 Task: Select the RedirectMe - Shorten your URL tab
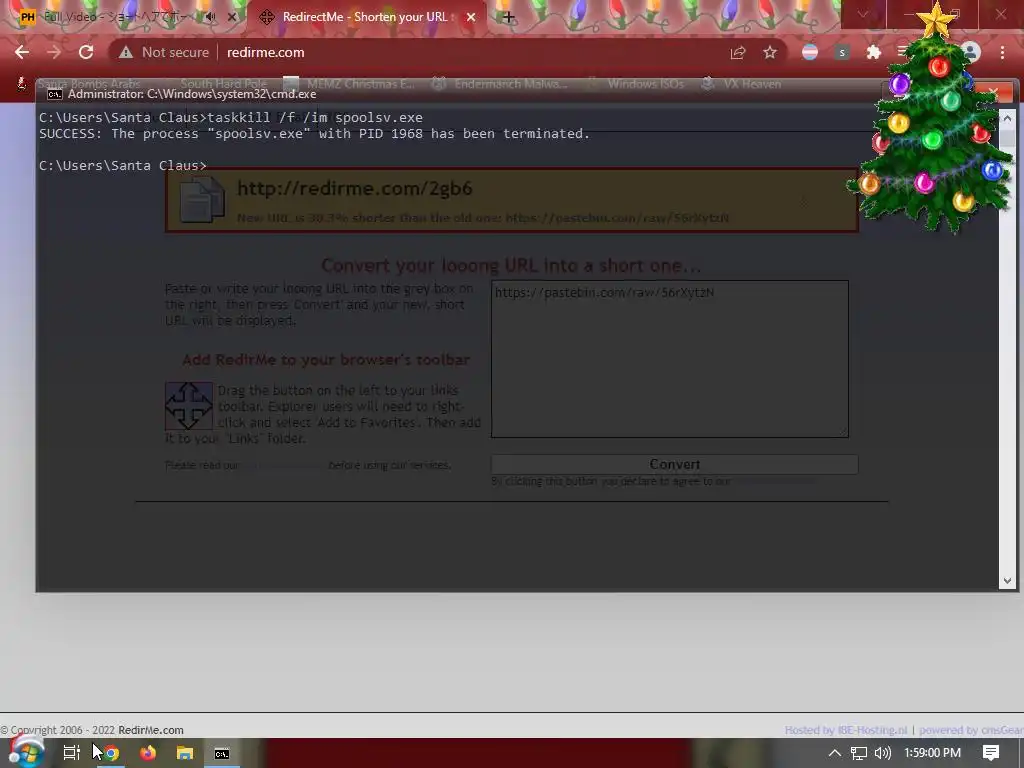point(366,18)
